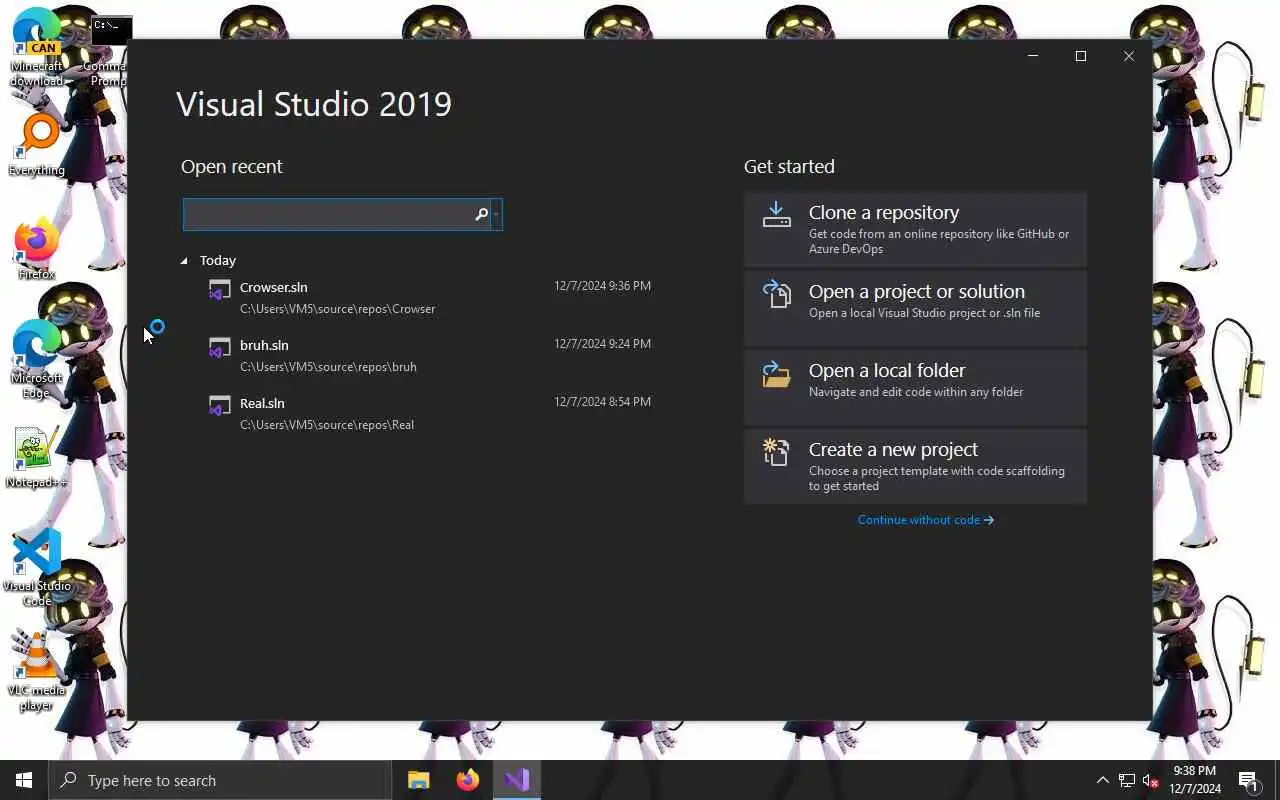Open Crowser.sln from recent list
The height and width of the screenshot is (800, 1280).
[x=430, y=297]
